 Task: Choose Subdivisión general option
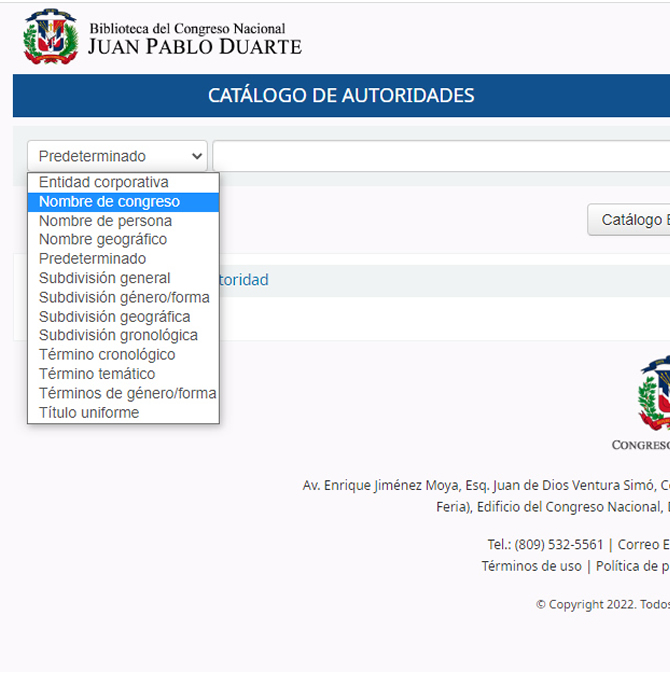point(123,278)
